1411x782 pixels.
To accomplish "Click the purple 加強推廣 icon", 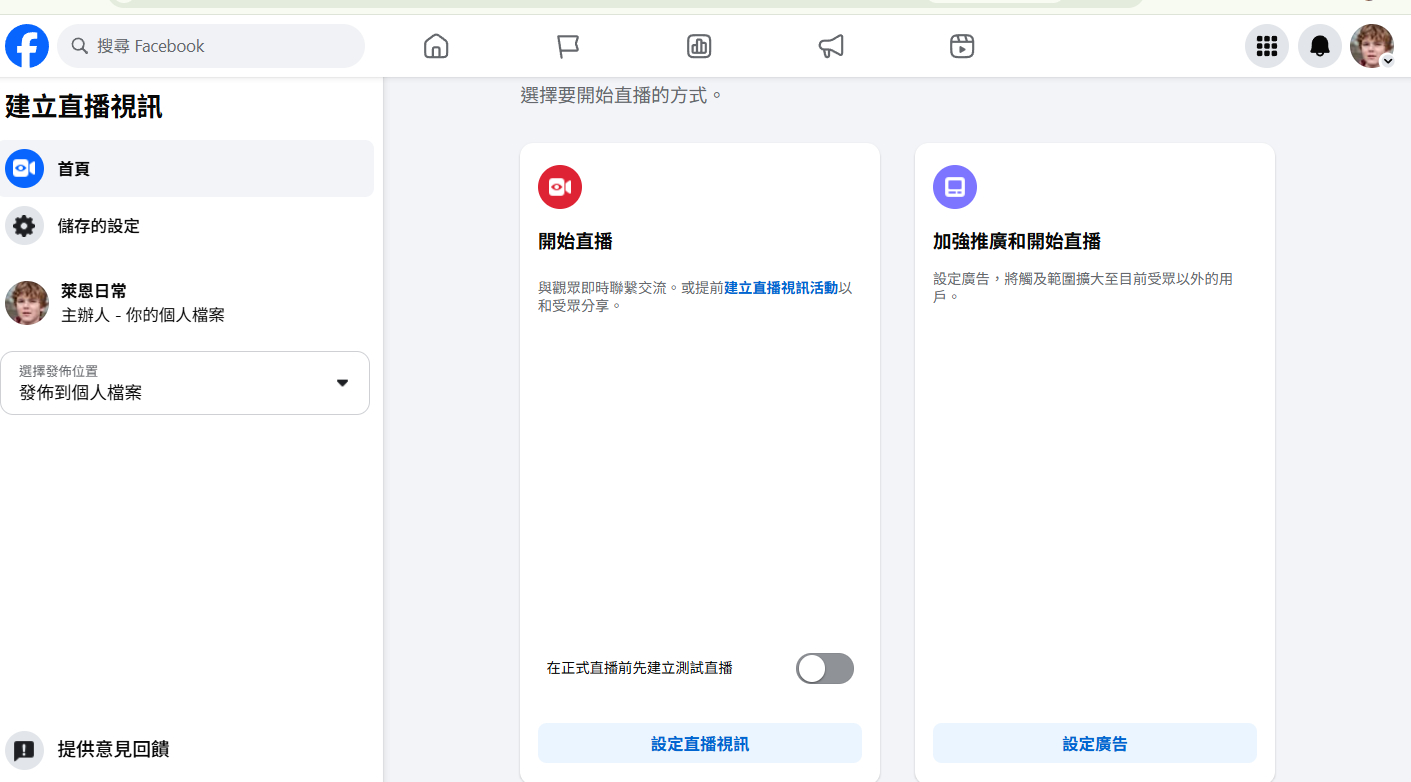I will [955, 187].
